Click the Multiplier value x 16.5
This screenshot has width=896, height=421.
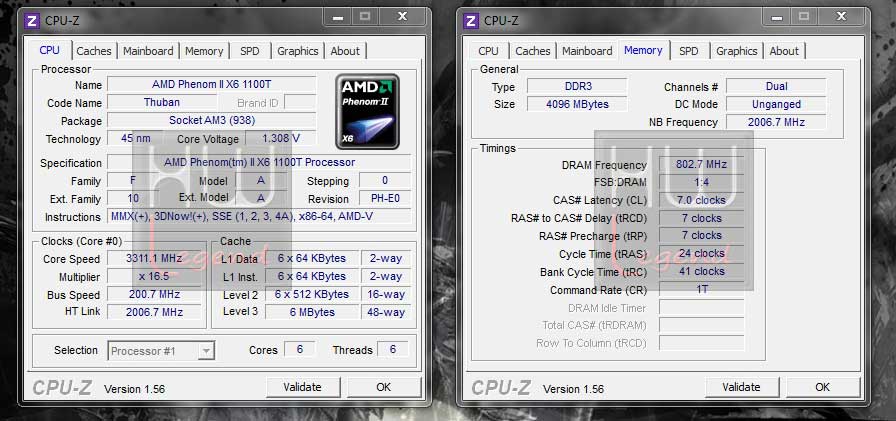point(154,276)
